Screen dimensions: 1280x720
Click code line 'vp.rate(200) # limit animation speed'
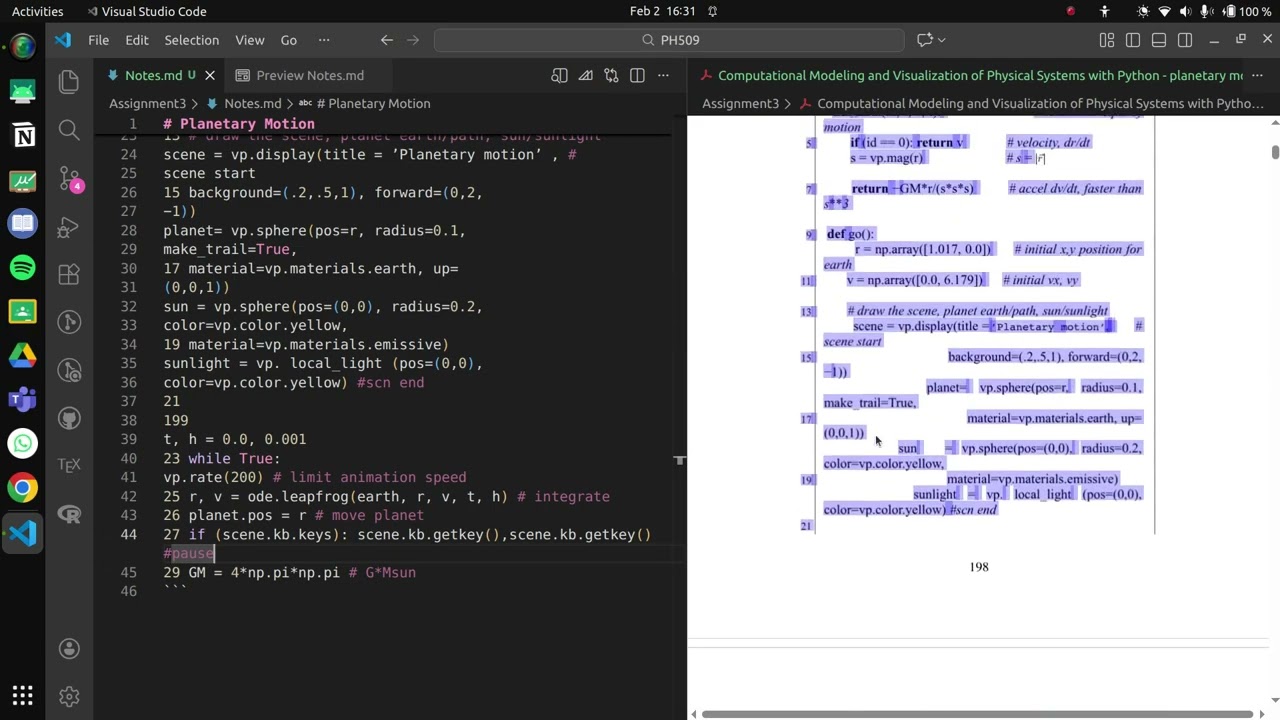click(315, 477)
